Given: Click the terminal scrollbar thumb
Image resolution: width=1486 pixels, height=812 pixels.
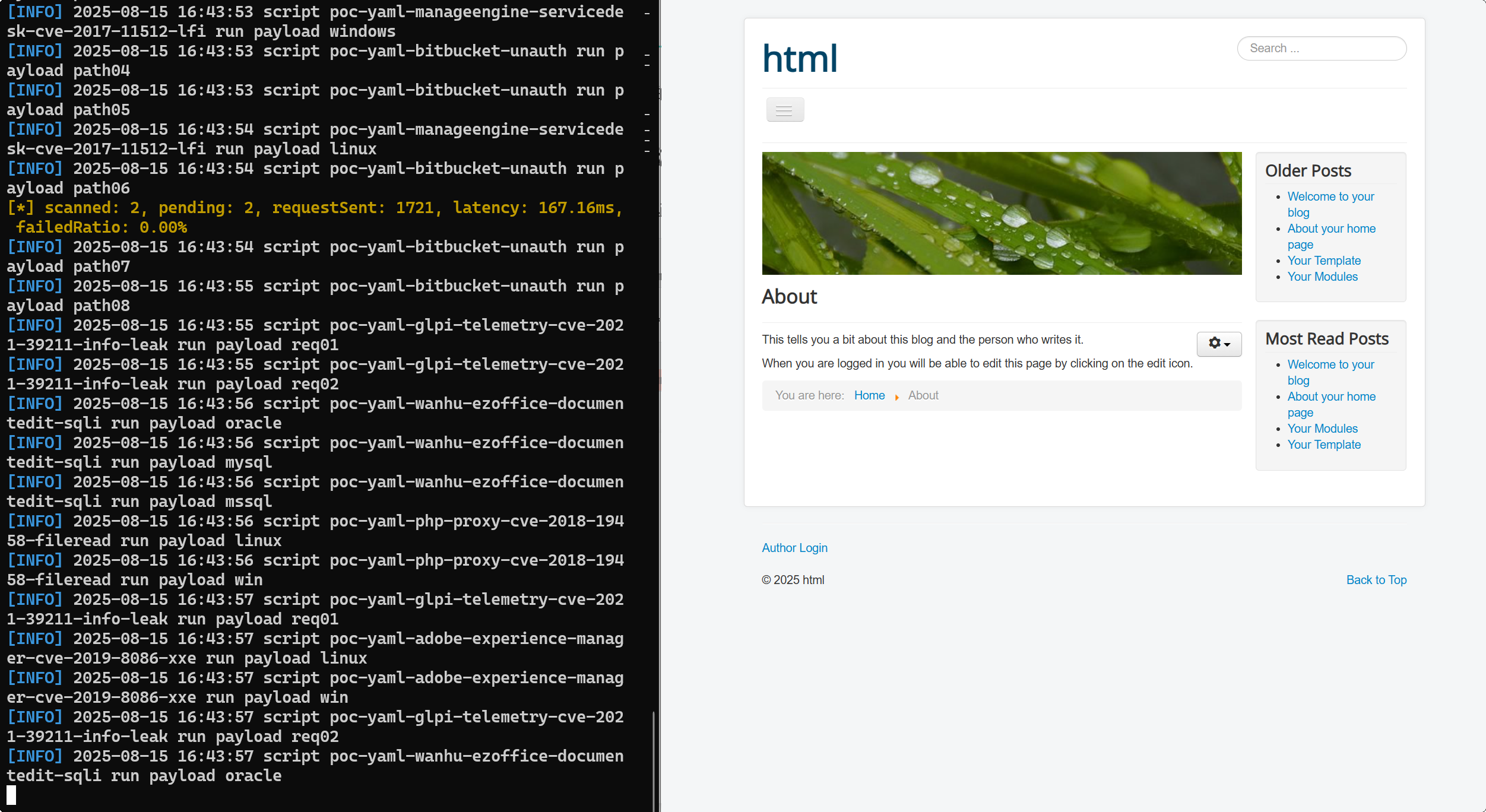Looking at the screenshot, I should coord(654,760).
